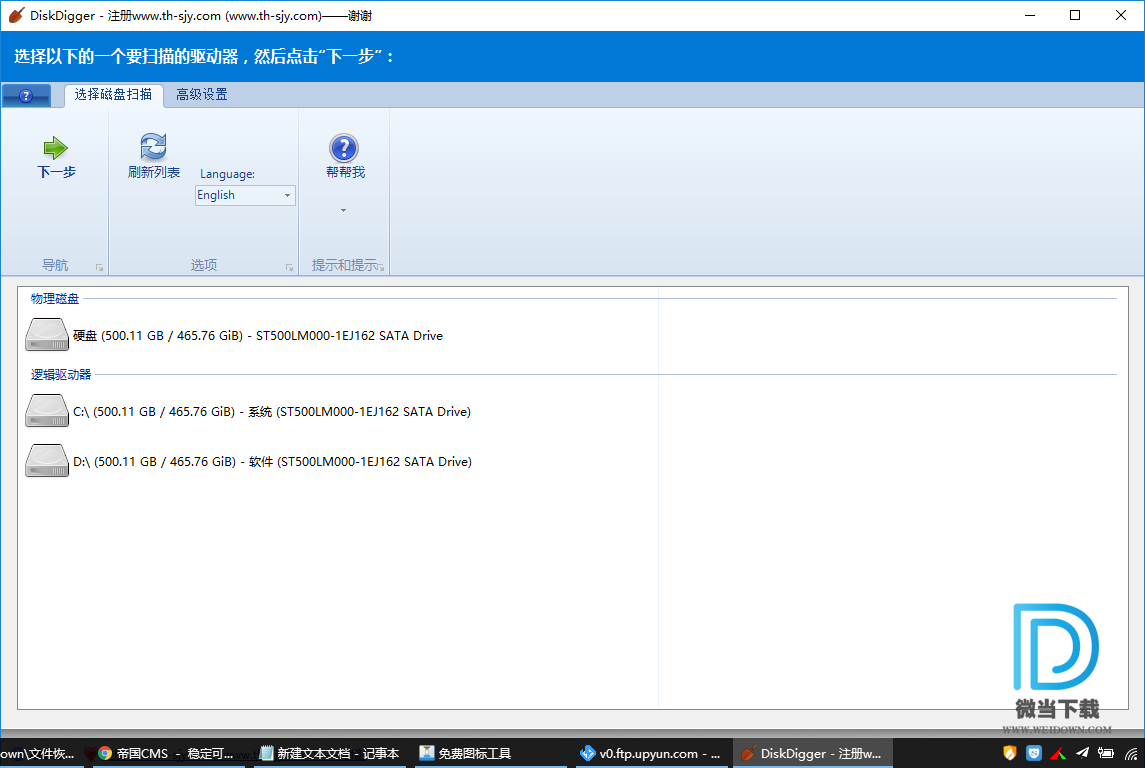Viewport: 1145px width, 768px height.
Task: Click the blue shield tray icon
Action: pyautogui.click(x=1034, y=753)
